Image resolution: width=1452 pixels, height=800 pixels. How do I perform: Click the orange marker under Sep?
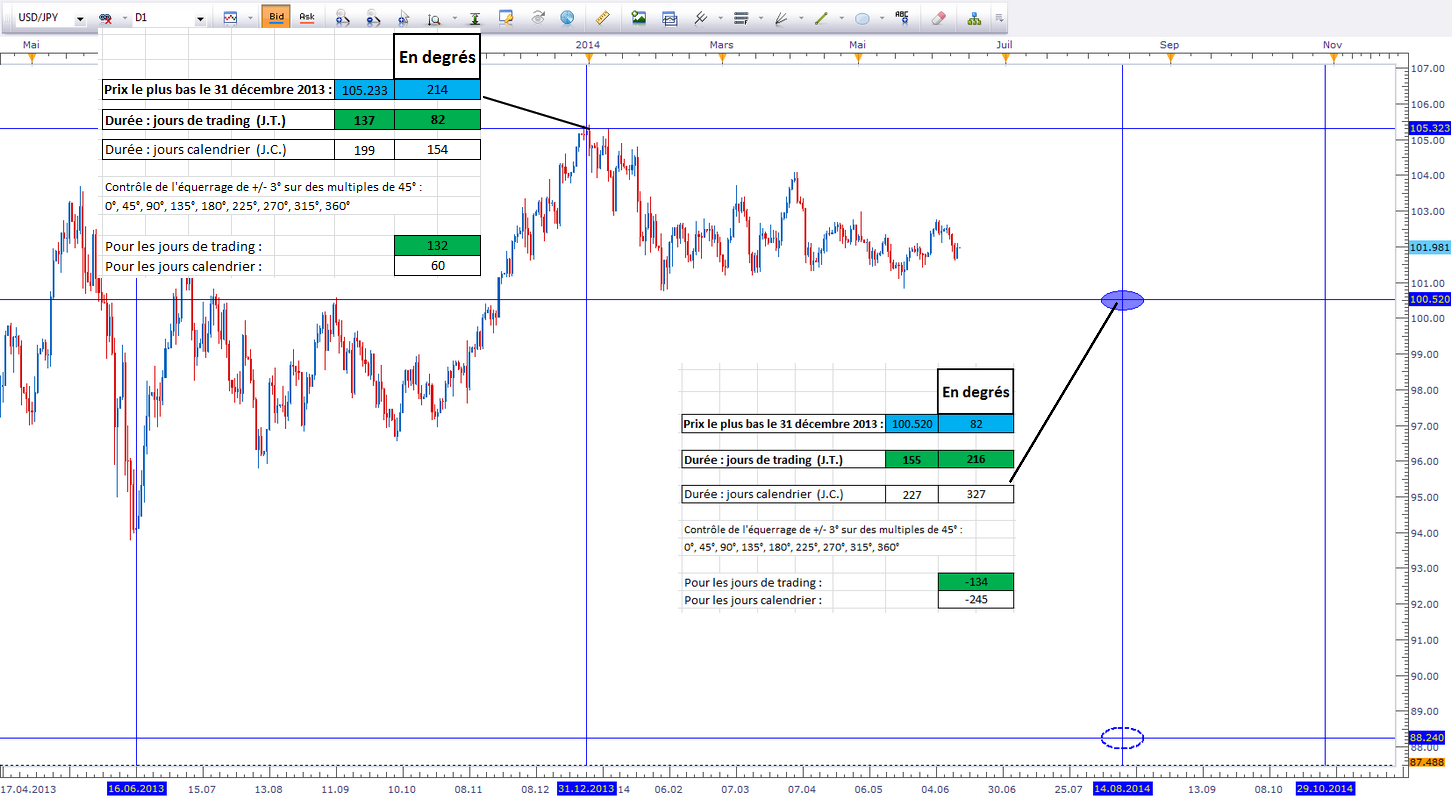[x=1171, y=60]
